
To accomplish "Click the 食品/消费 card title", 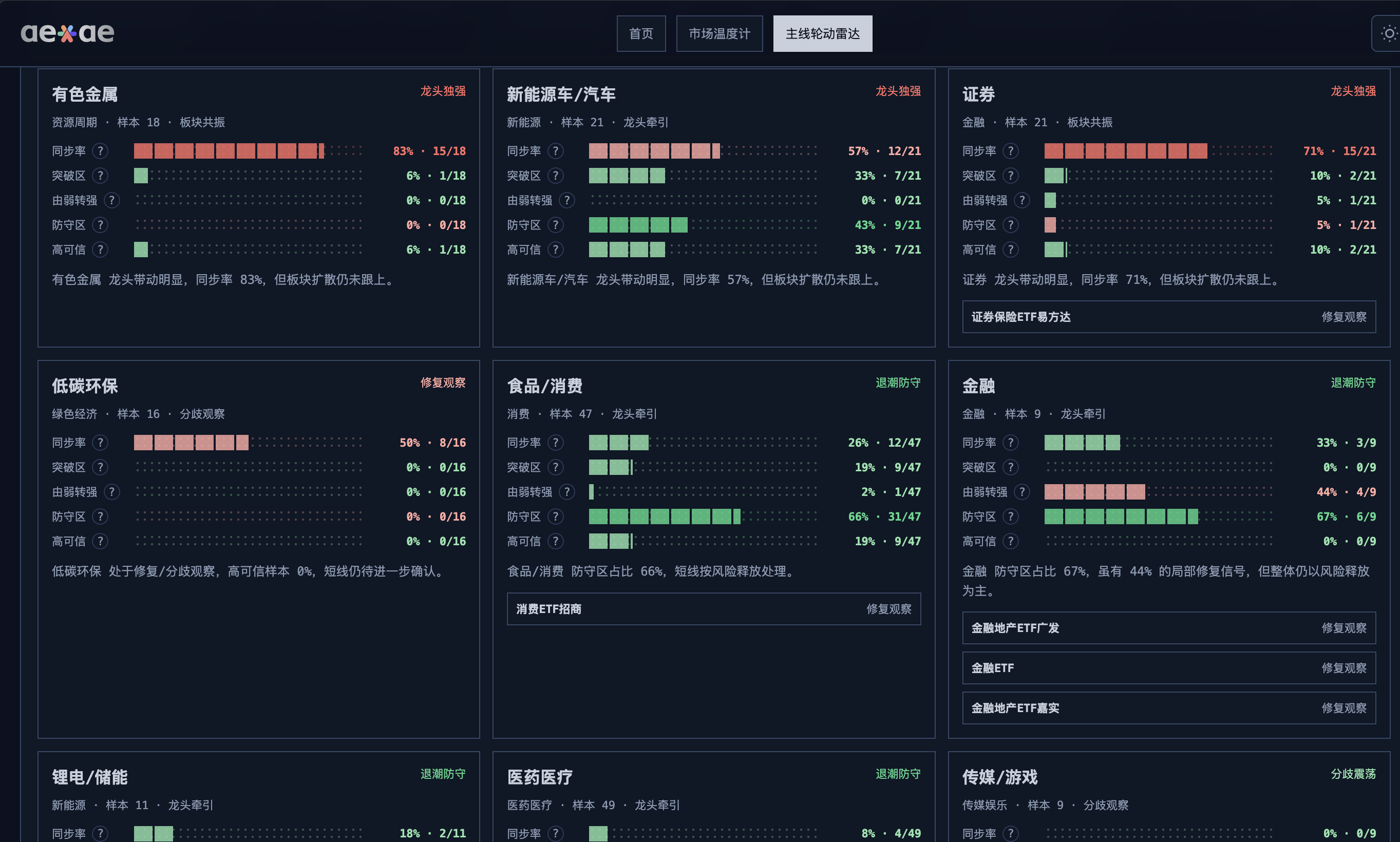I will [x=545, y=386].
